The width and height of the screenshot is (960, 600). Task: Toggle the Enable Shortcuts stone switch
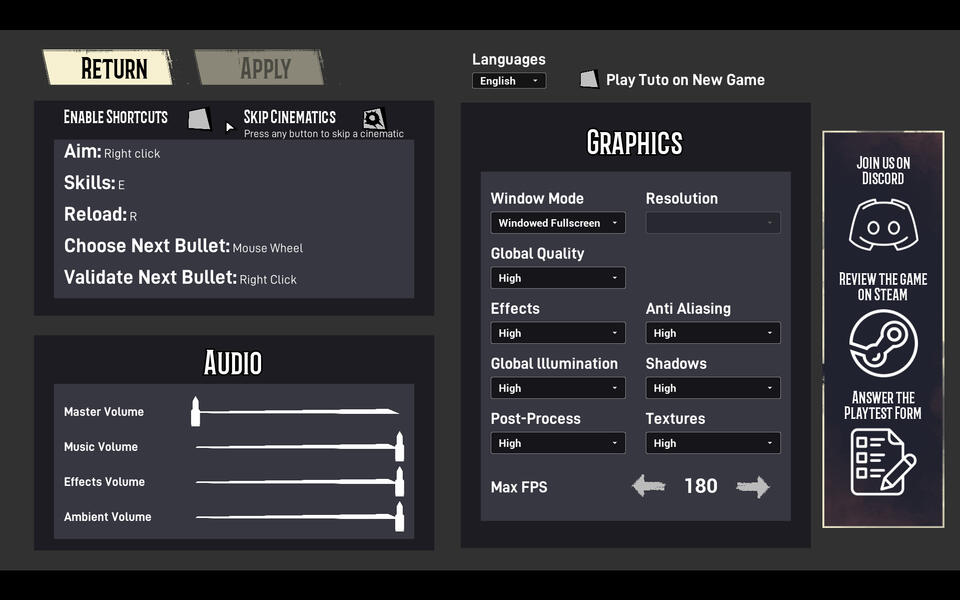[x=199, y=118]
